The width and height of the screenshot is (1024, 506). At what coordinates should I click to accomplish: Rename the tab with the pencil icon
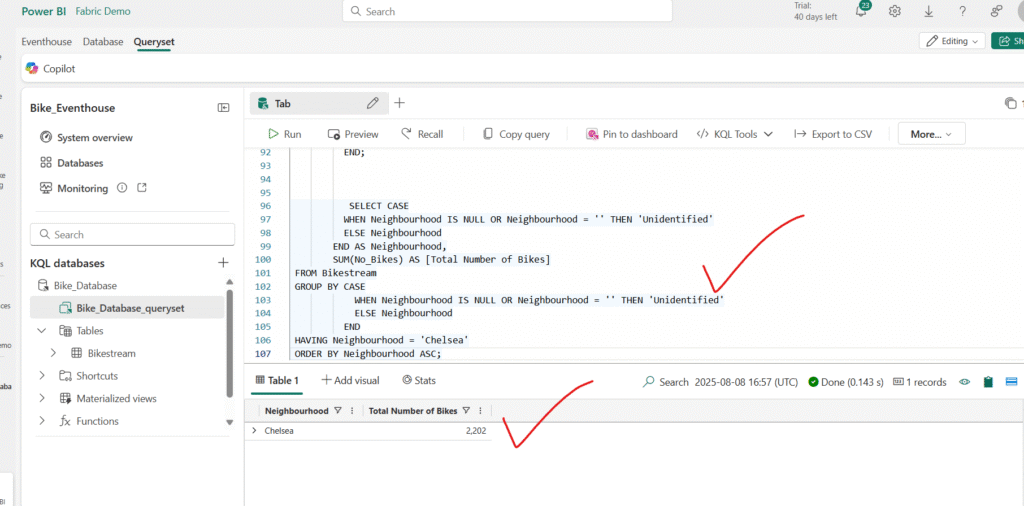[373, 103]
